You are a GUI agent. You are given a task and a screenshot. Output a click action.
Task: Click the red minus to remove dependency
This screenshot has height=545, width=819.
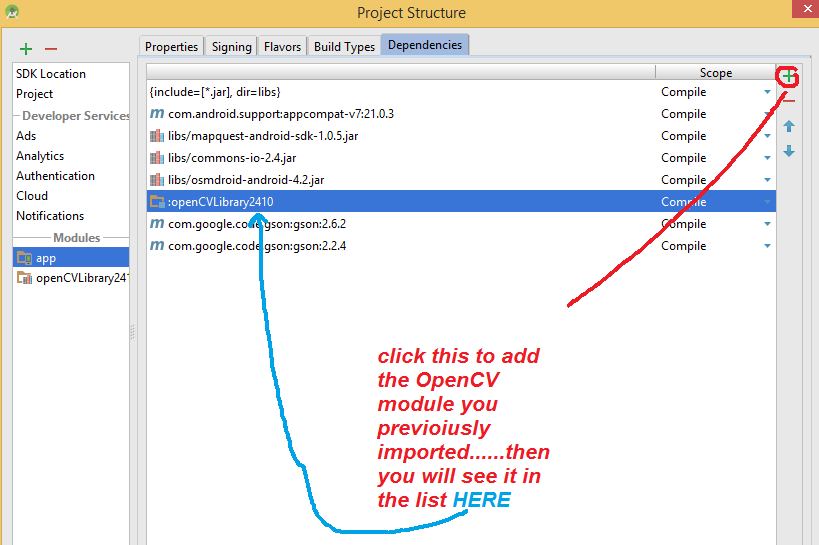coord(789,100)
